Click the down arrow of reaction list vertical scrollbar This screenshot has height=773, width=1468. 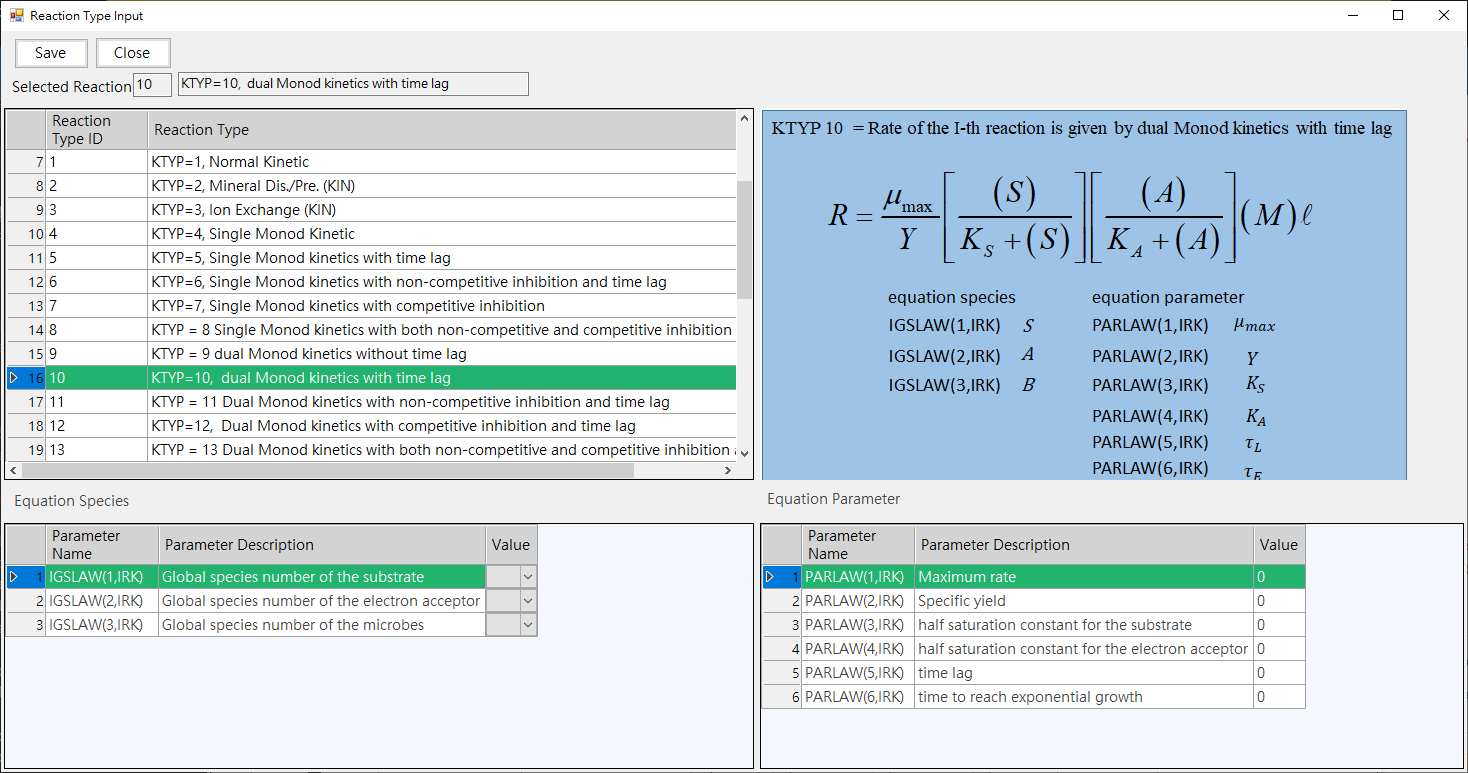(744, 453)
